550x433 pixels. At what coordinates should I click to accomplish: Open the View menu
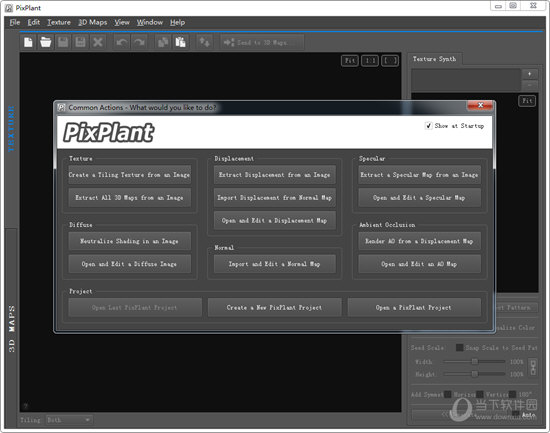[x=122, y=22]
